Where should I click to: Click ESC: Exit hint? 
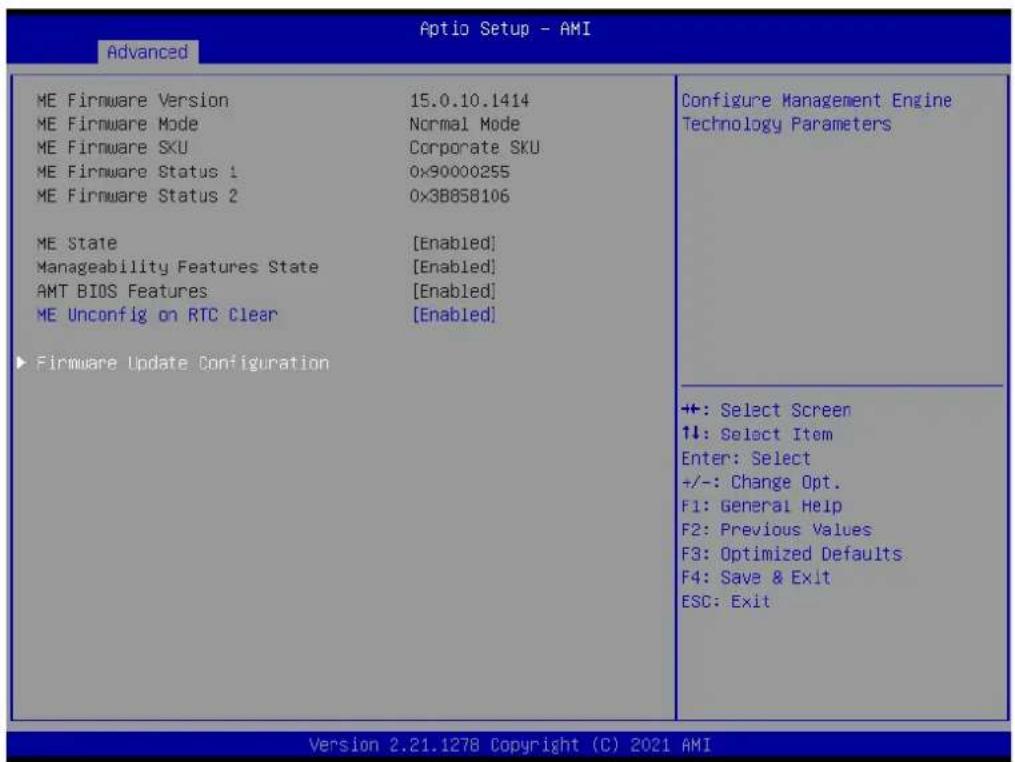coord(726,602)
